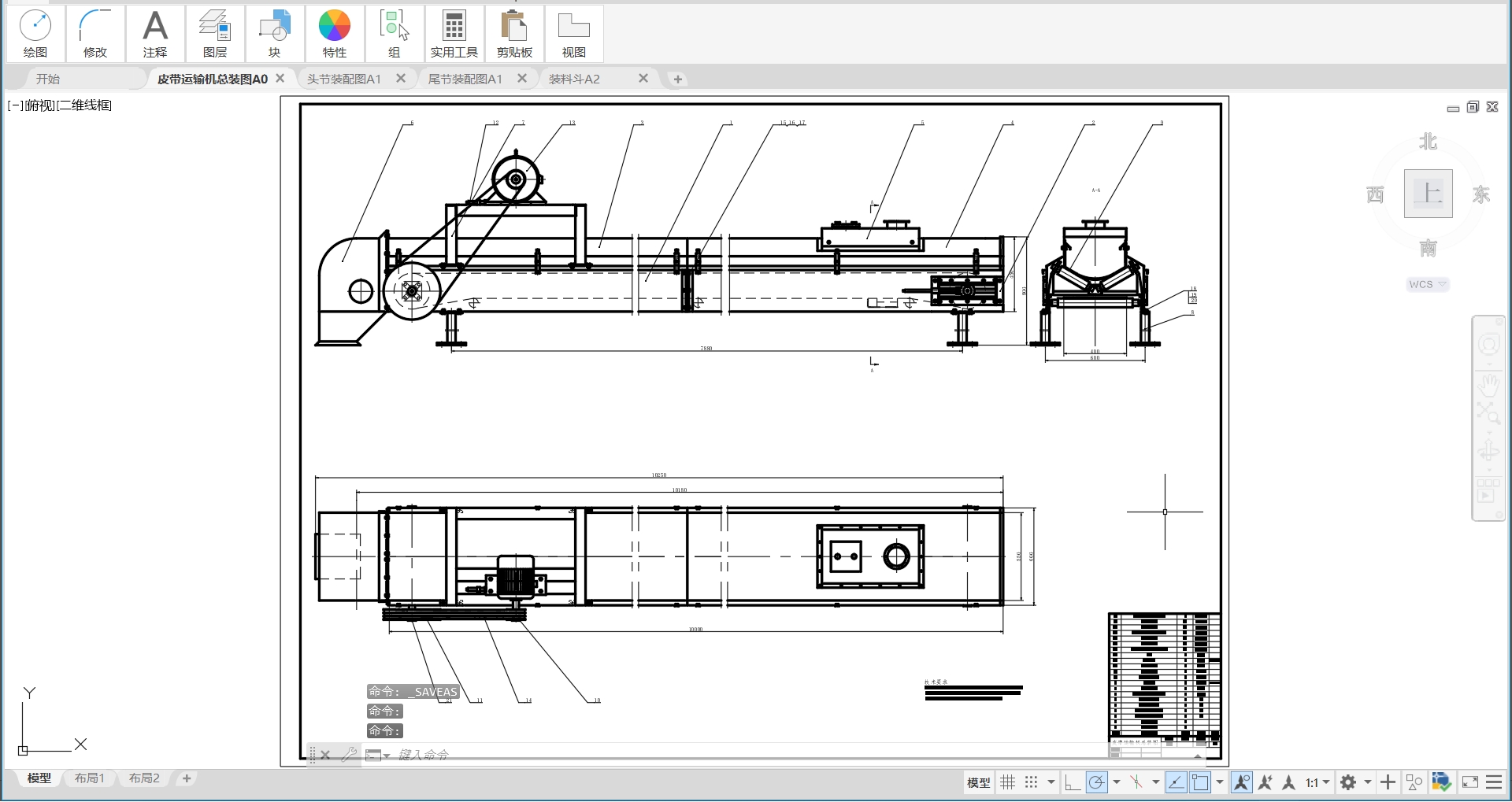Open the snap mode dropdown arrow

pos(1051,782)
